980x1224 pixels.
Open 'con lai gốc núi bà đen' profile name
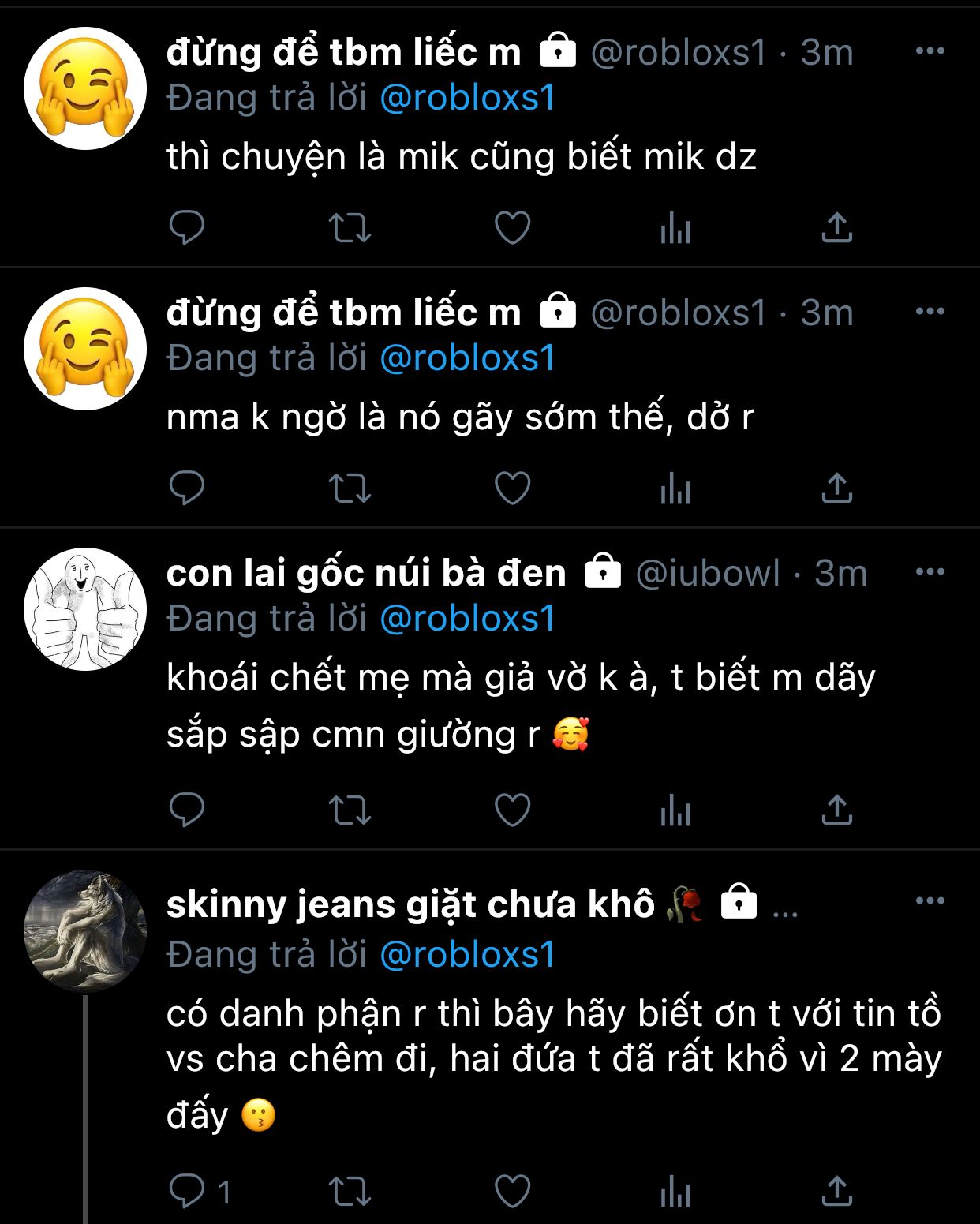366,573
